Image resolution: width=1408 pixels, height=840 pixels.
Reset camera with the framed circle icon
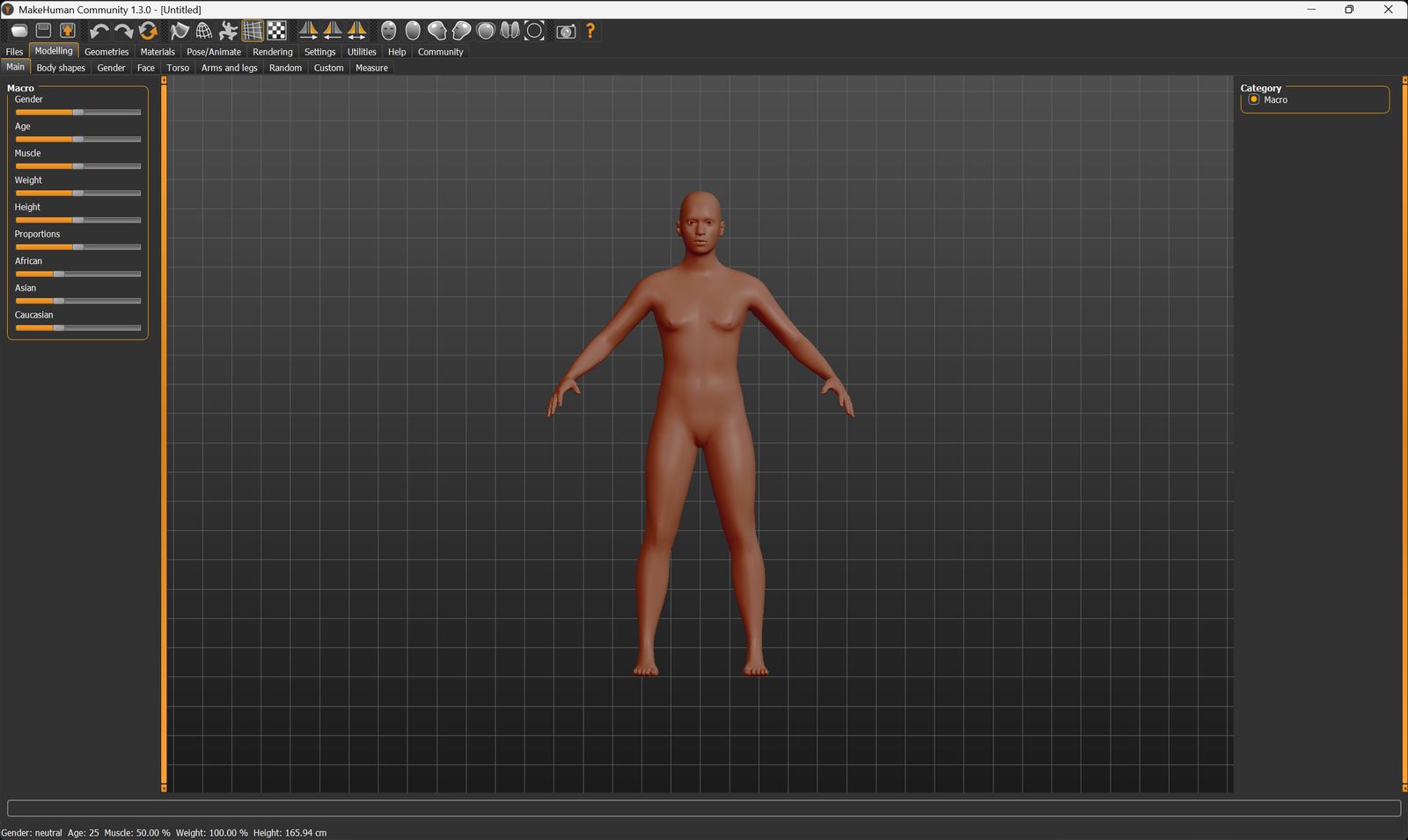(x=534, y=31)
